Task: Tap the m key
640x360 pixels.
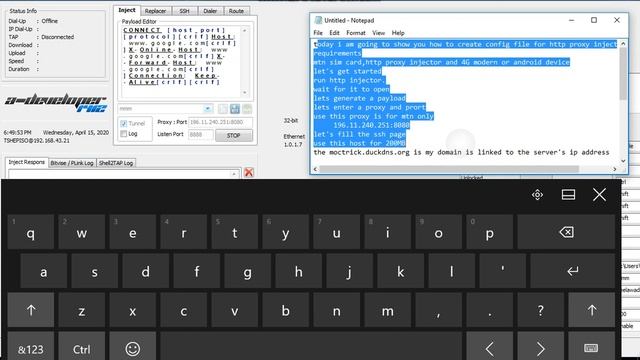Action: 387,310
